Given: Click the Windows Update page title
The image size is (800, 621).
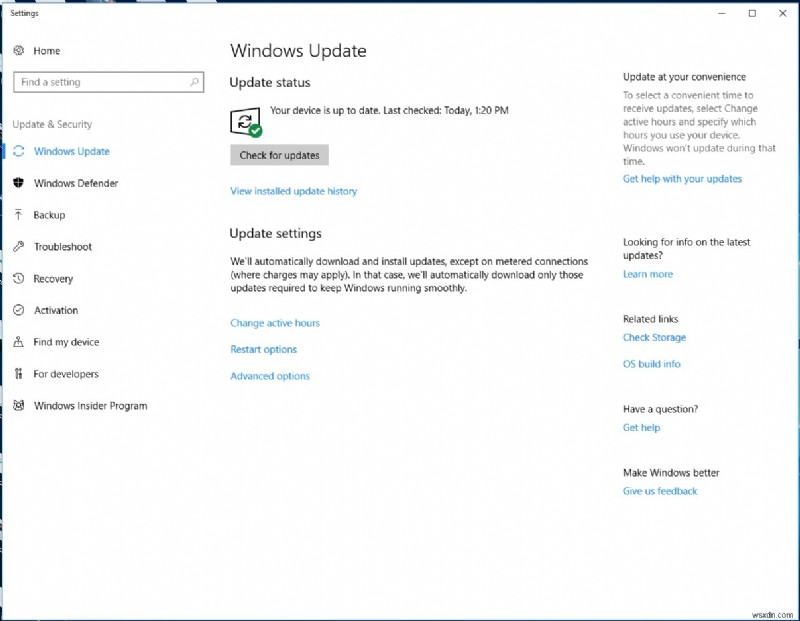Looking at the screenshot, I should click(x=298, y=51).
